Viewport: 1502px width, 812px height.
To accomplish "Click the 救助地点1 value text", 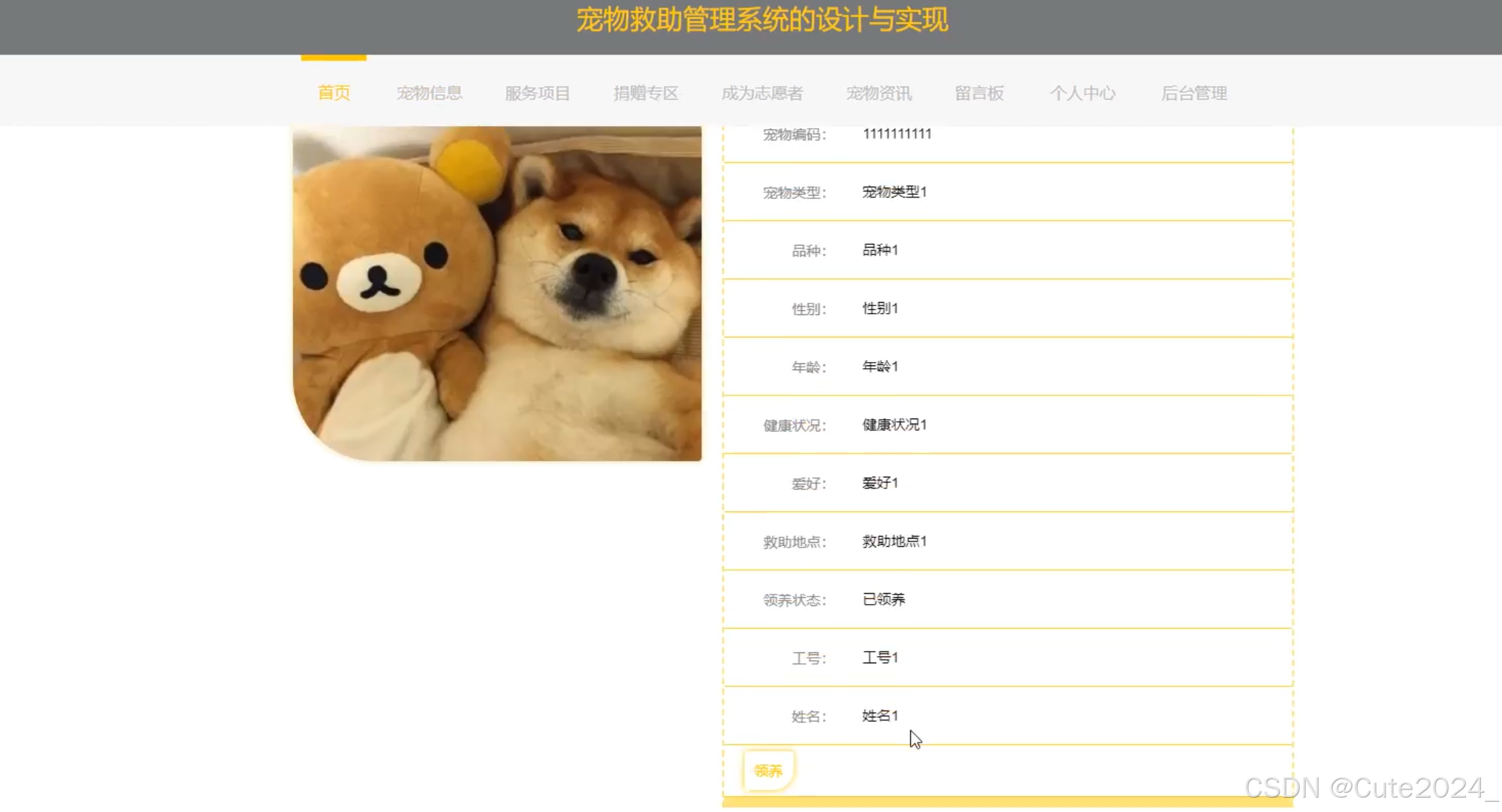I will tap(894, 541).
